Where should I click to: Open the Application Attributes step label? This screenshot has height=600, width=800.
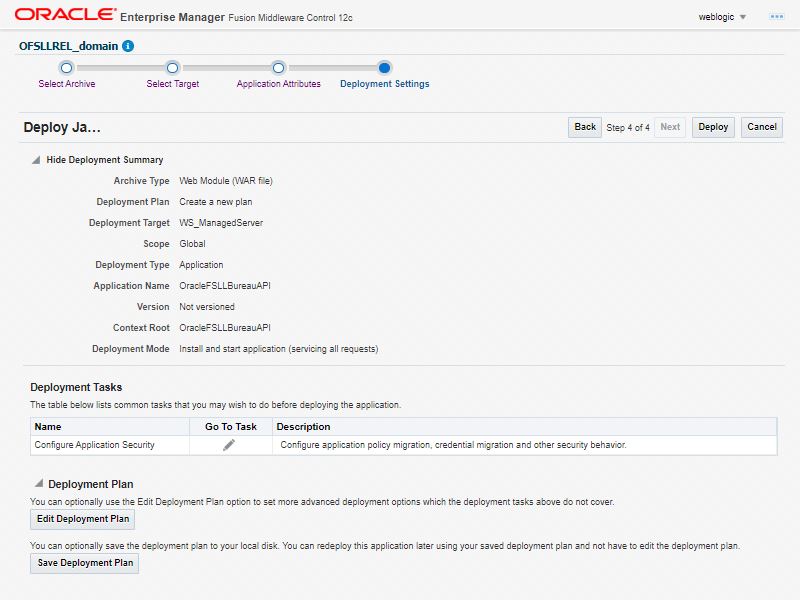pyautogui.click(x=279, y=84)
